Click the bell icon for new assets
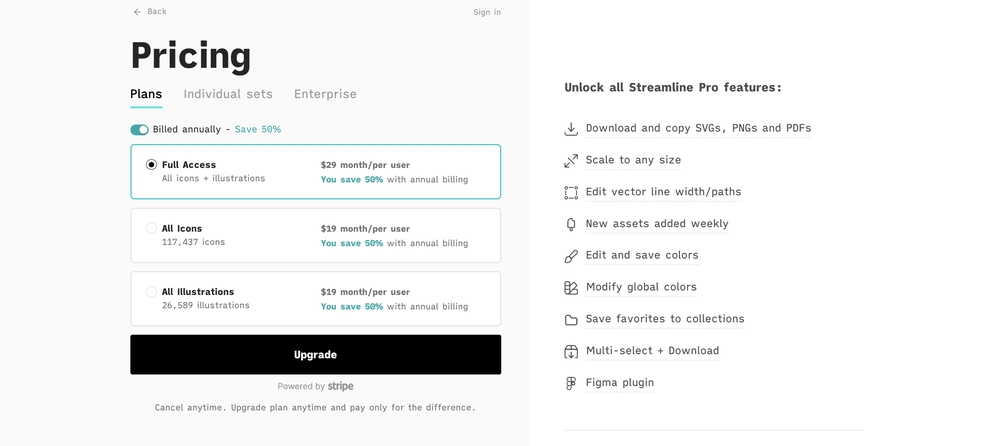Image resolution: width=1000 pixels, height=446 pixels. coord(571,224)
